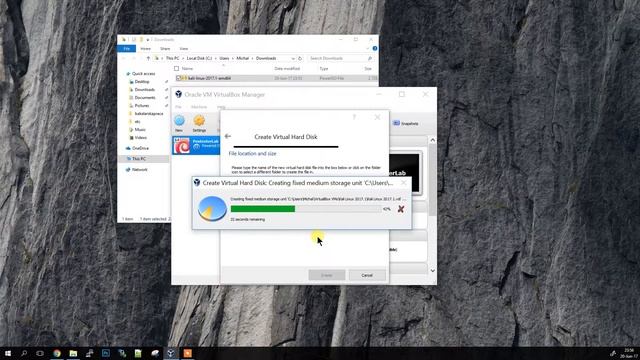Viewport: 640px width, 360px height.
Task: Click the Up arrow in File Explorer
Action: coord(148,58)
